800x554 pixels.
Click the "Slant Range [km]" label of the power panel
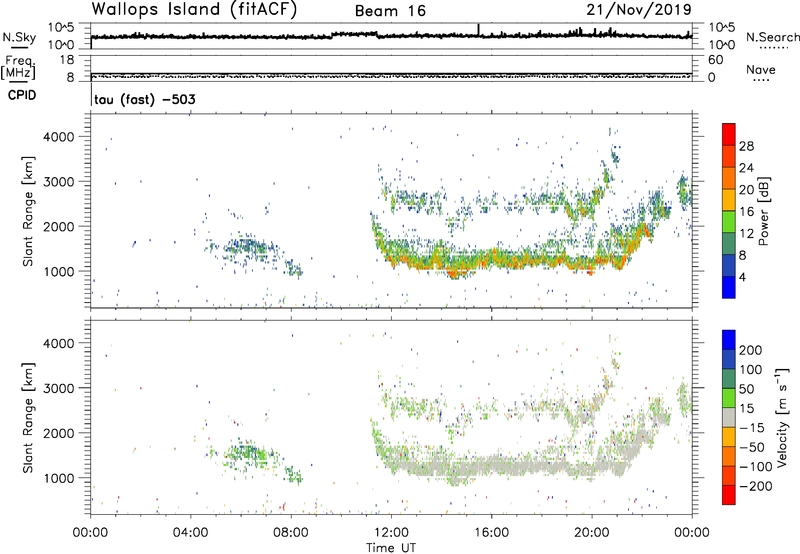(28, 212)
